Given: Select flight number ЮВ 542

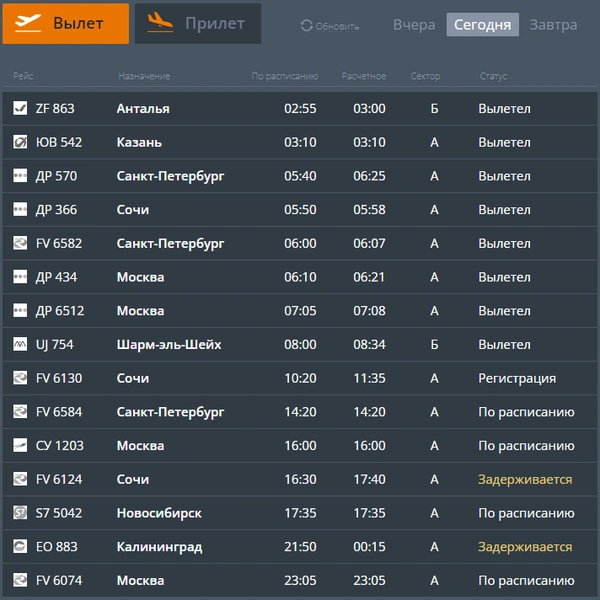Looking at the screenshot, I should click(x=59, y=142).
